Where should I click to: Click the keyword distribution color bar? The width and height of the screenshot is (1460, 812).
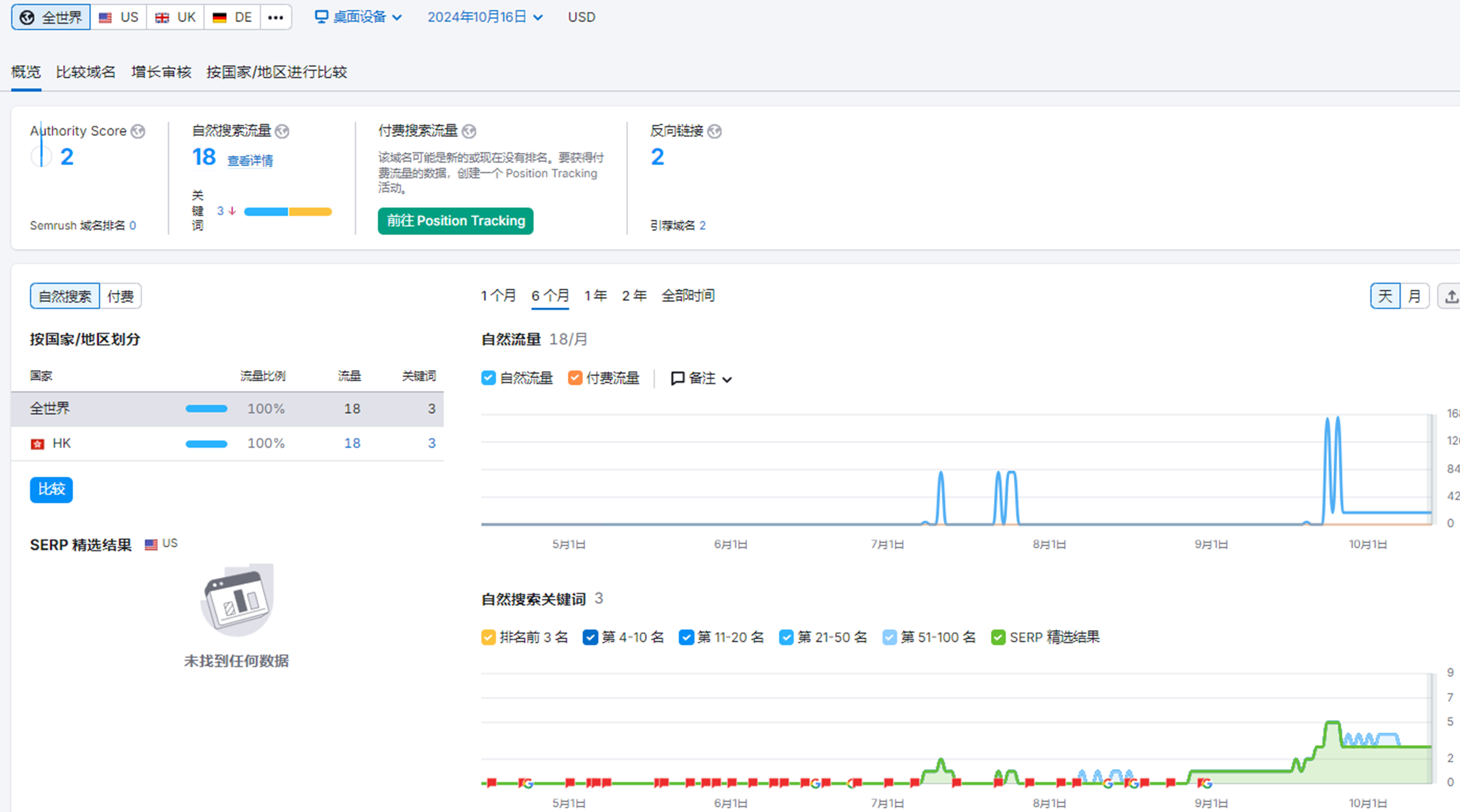(x=287, y=212)
